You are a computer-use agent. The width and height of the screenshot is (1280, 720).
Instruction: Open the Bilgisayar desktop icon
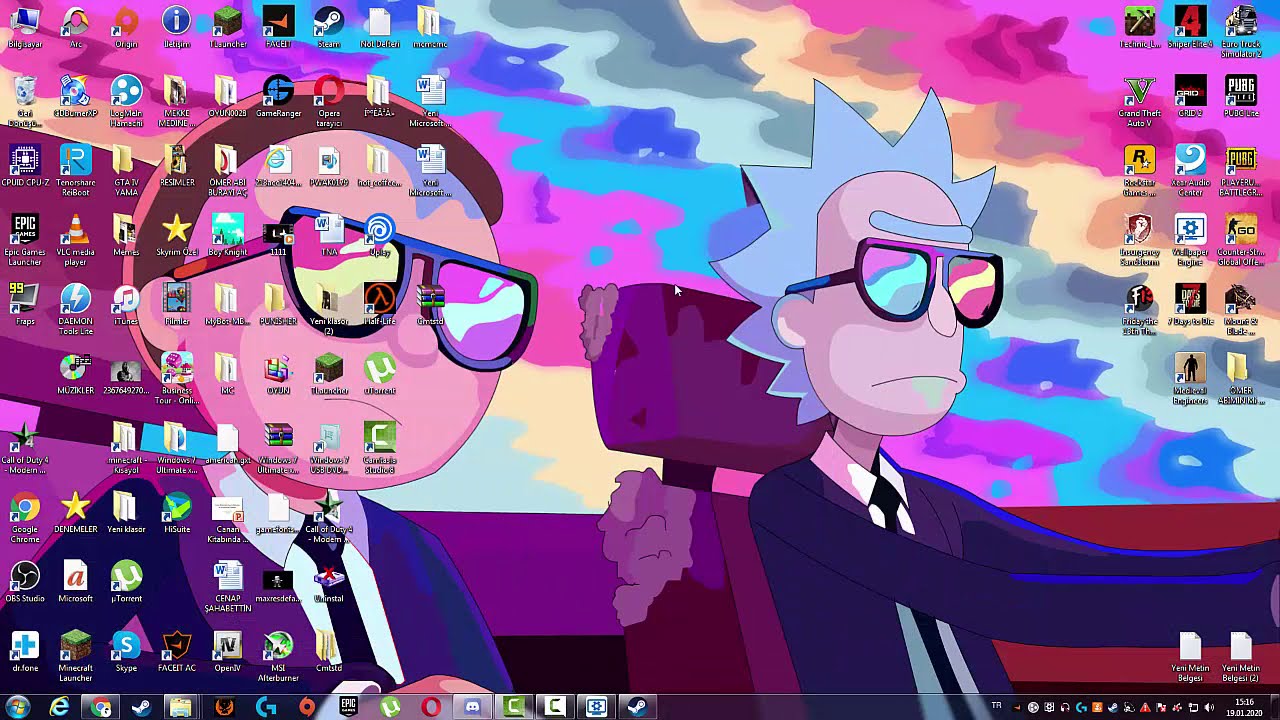pos(24,27)
